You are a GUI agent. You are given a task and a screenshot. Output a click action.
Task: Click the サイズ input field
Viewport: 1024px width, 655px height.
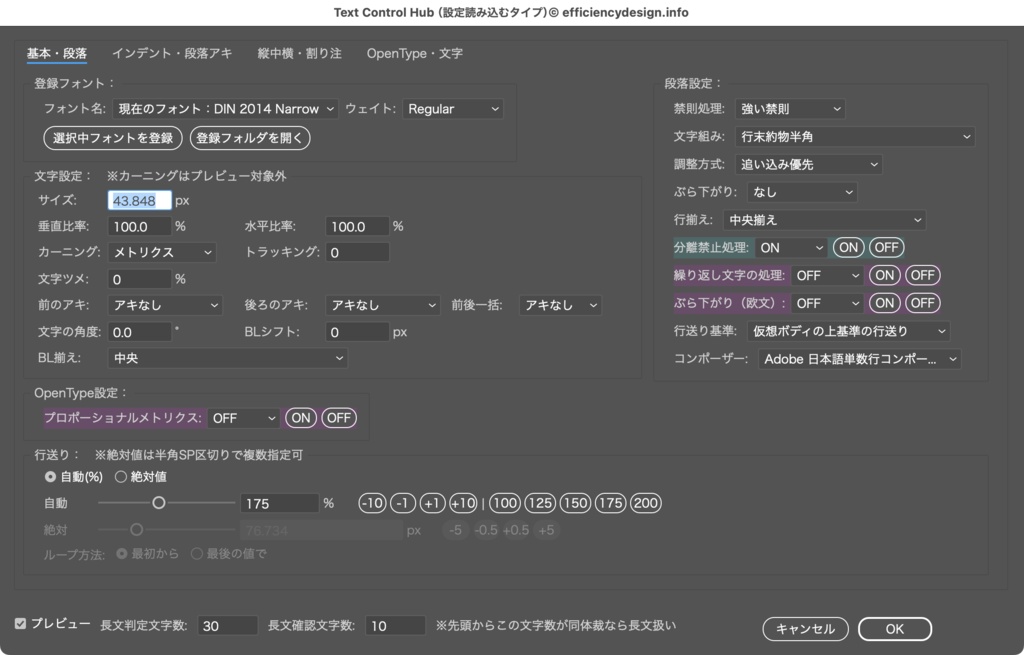coord(140,200)
